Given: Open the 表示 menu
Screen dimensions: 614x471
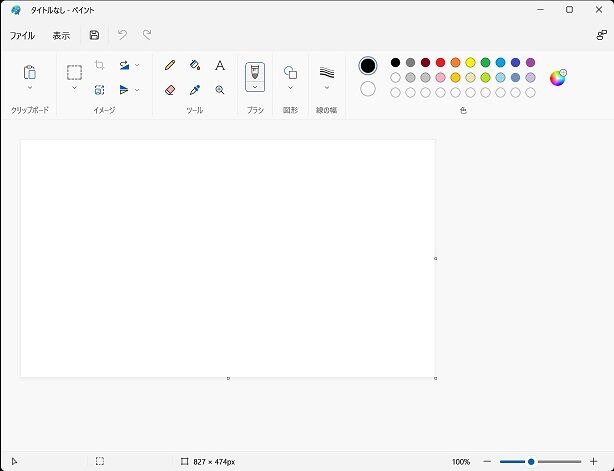Looking at the screenshot, I should pyautogui.click(x=61, y=36).
